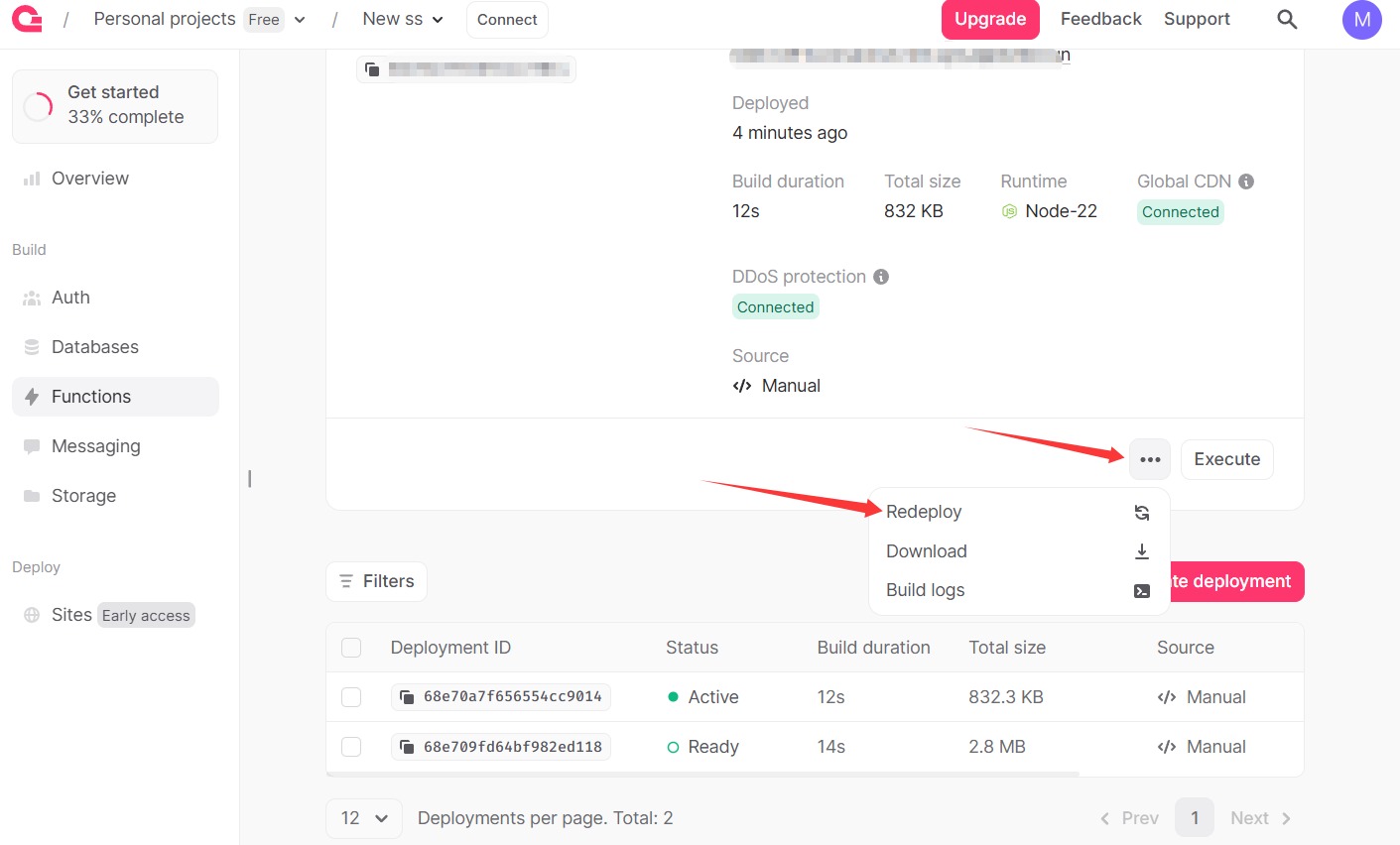Copy deployment ID 68e709fd64bf982ed118

407,747
